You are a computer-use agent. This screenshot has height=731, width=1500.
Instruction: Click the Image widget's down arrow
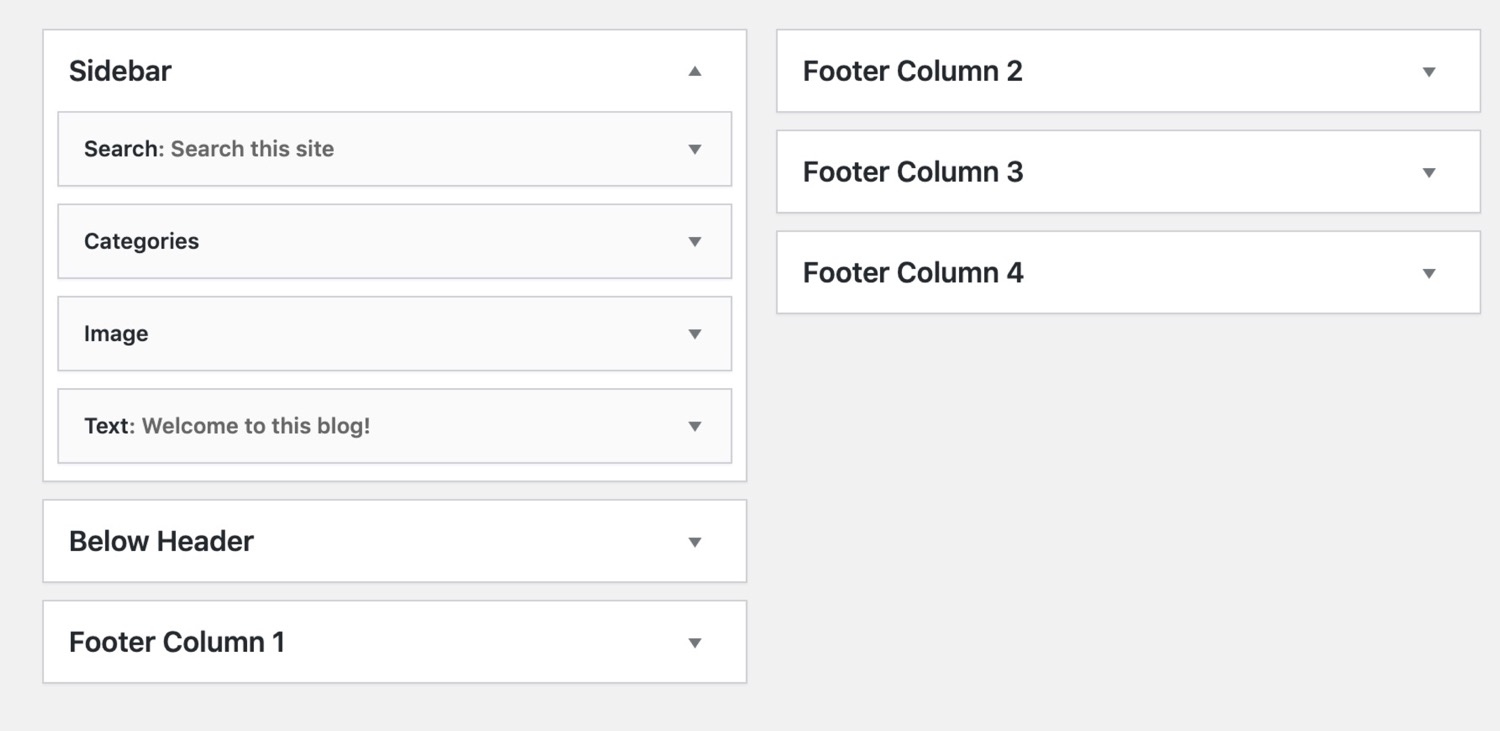click(695, 334)
